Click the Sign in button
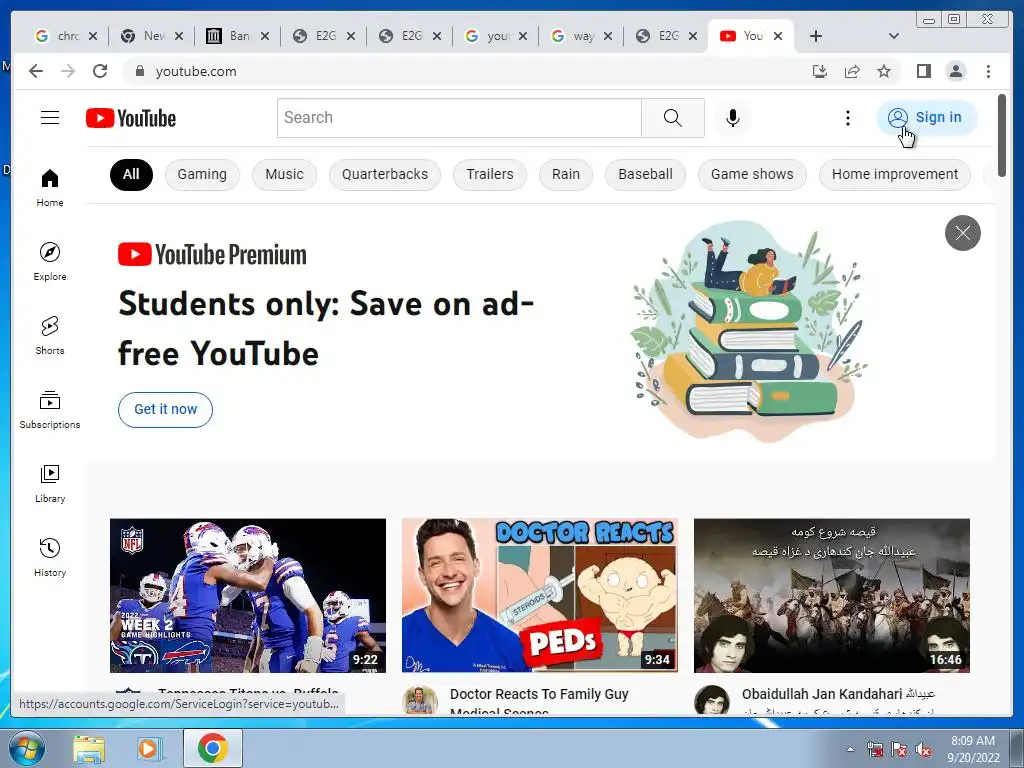Viewport: 1024px width, 768px height. tap(926, 118)
